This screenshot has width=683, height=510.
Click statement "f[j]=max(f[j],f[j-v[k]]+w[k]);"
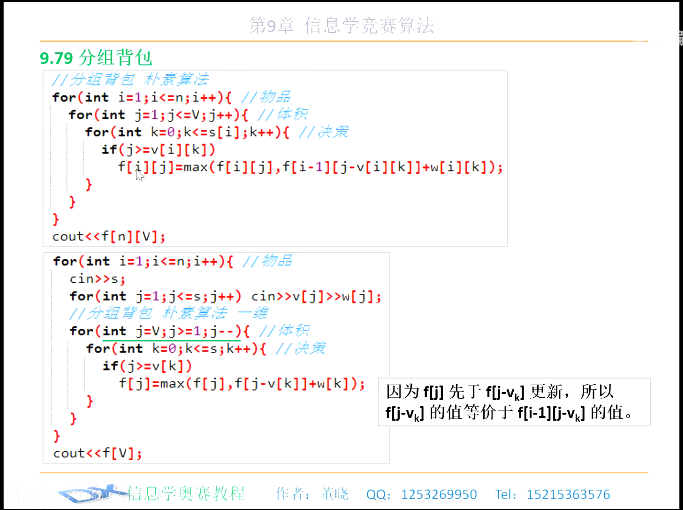(242, 383)
